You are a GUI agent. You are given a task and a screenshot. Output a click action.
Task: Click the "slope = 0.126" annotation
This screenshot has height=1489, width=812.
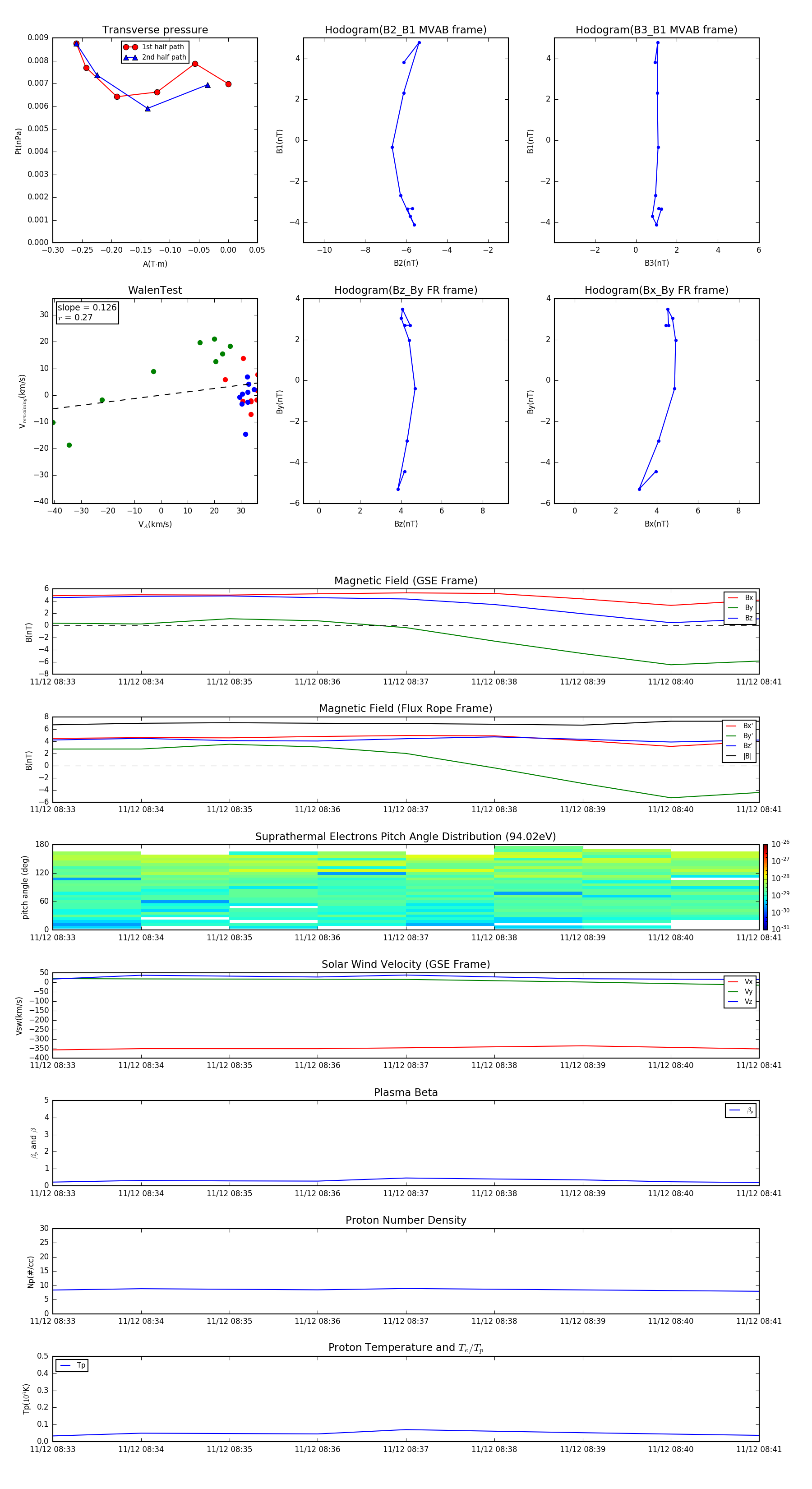pos(87,308)
